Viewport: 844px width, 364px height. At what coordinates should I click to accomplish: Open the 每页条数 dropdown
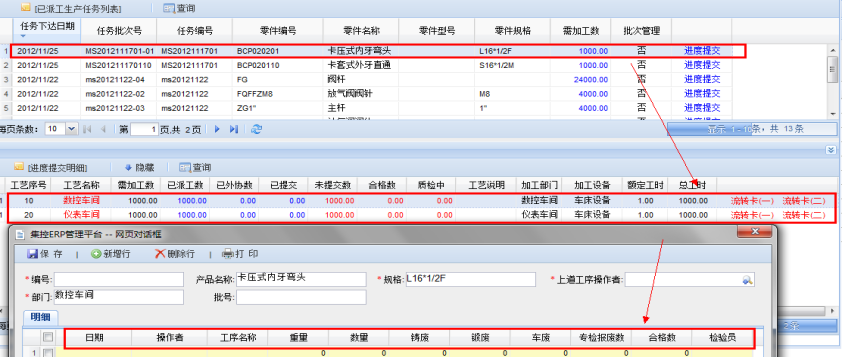(71, 129)
